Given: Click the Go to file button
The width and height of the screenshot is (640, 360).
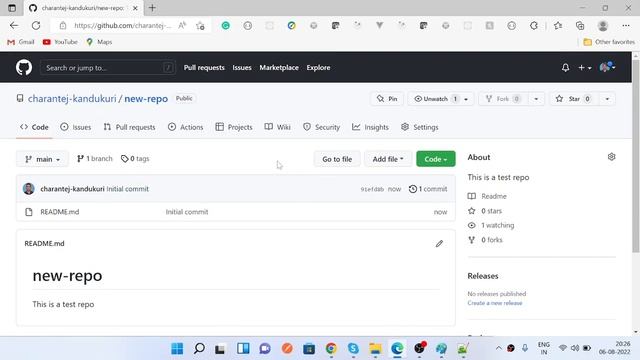Looking at the screenshot, I should 337,159.
